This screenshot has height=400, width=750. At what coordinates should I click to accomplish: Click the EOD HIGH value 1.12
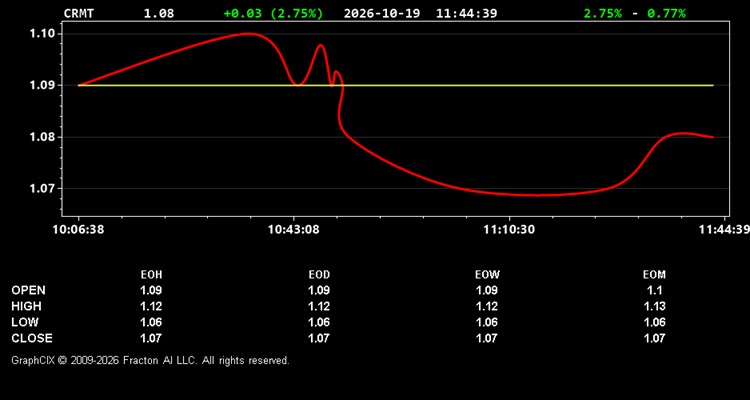tap(319, 306)
